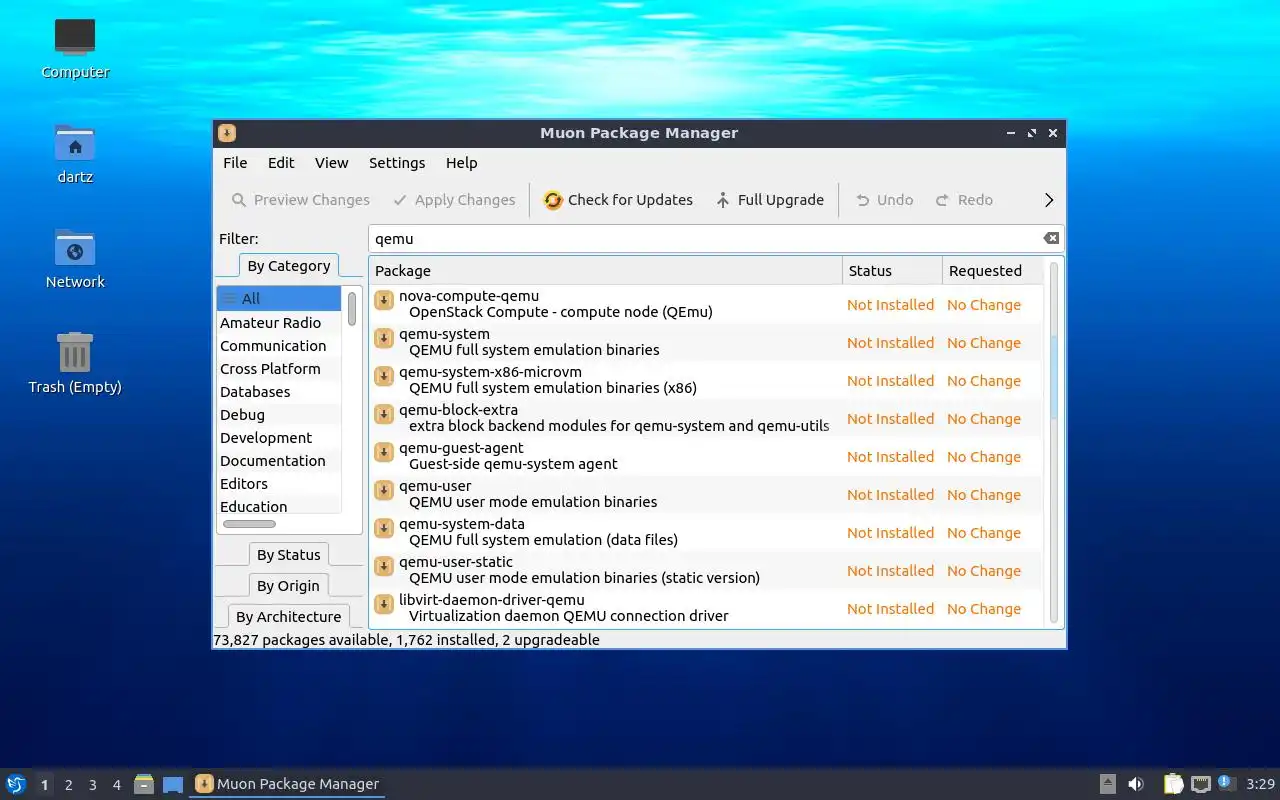Click the package icon for qemu-guest-agent
The image size is (1280, 800).
click(384, 452)
